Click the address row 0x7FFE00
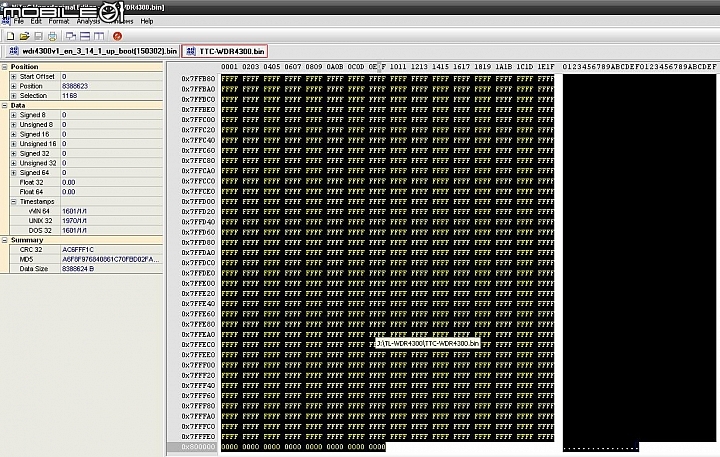 pos(198,283)
